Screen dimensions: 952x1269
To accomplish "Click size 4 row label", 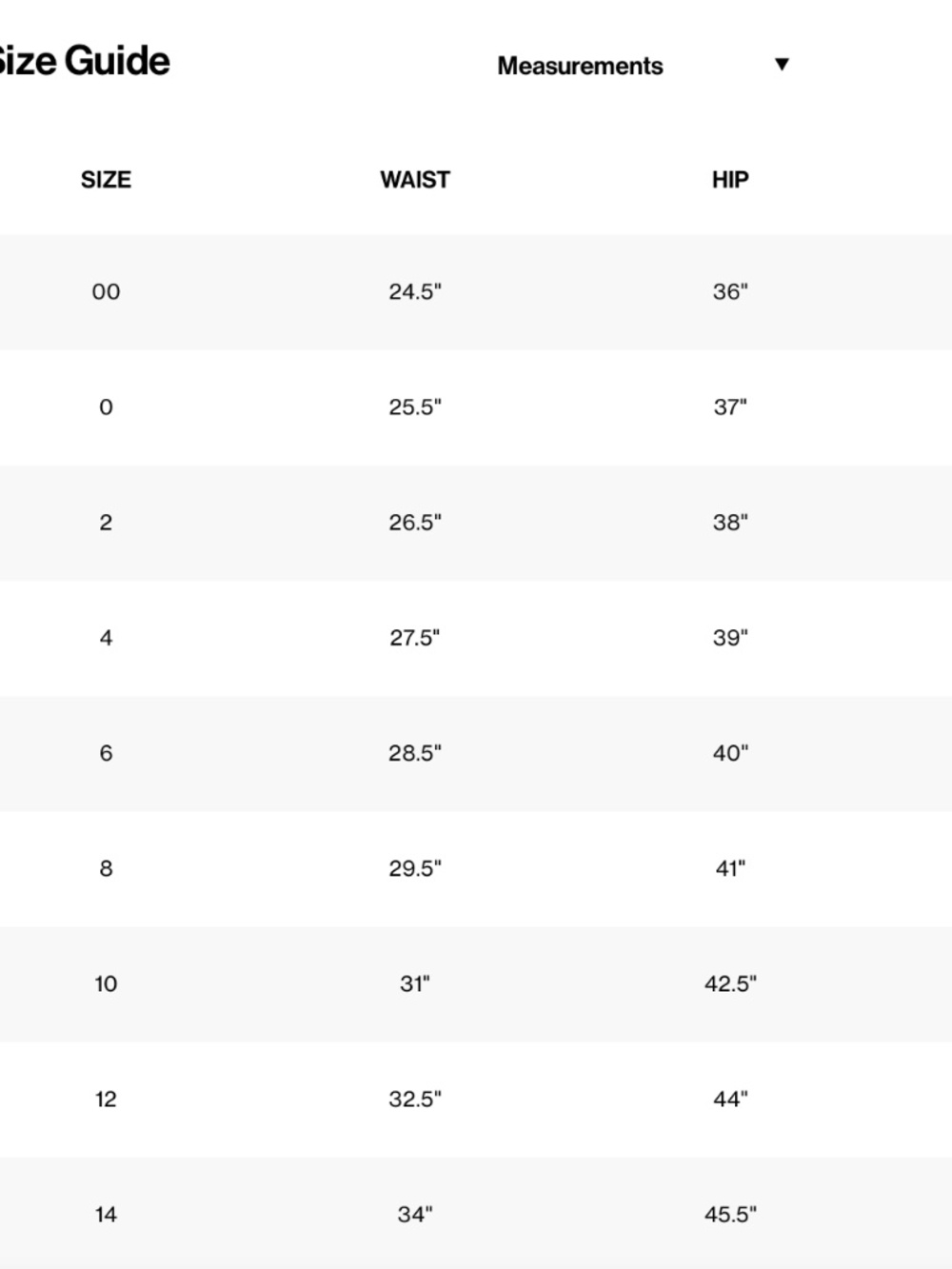I will tap(106, 638).
